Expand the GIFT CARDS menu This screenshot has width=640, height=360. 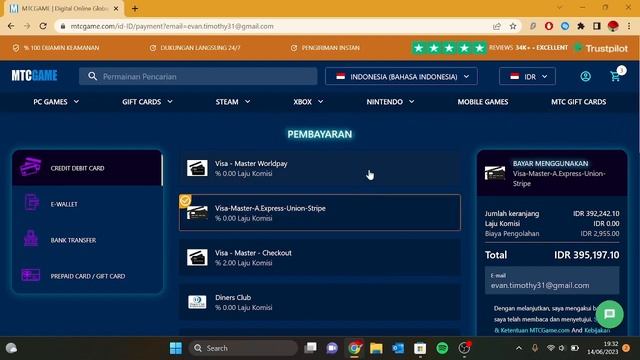click(x=147, y=102)
